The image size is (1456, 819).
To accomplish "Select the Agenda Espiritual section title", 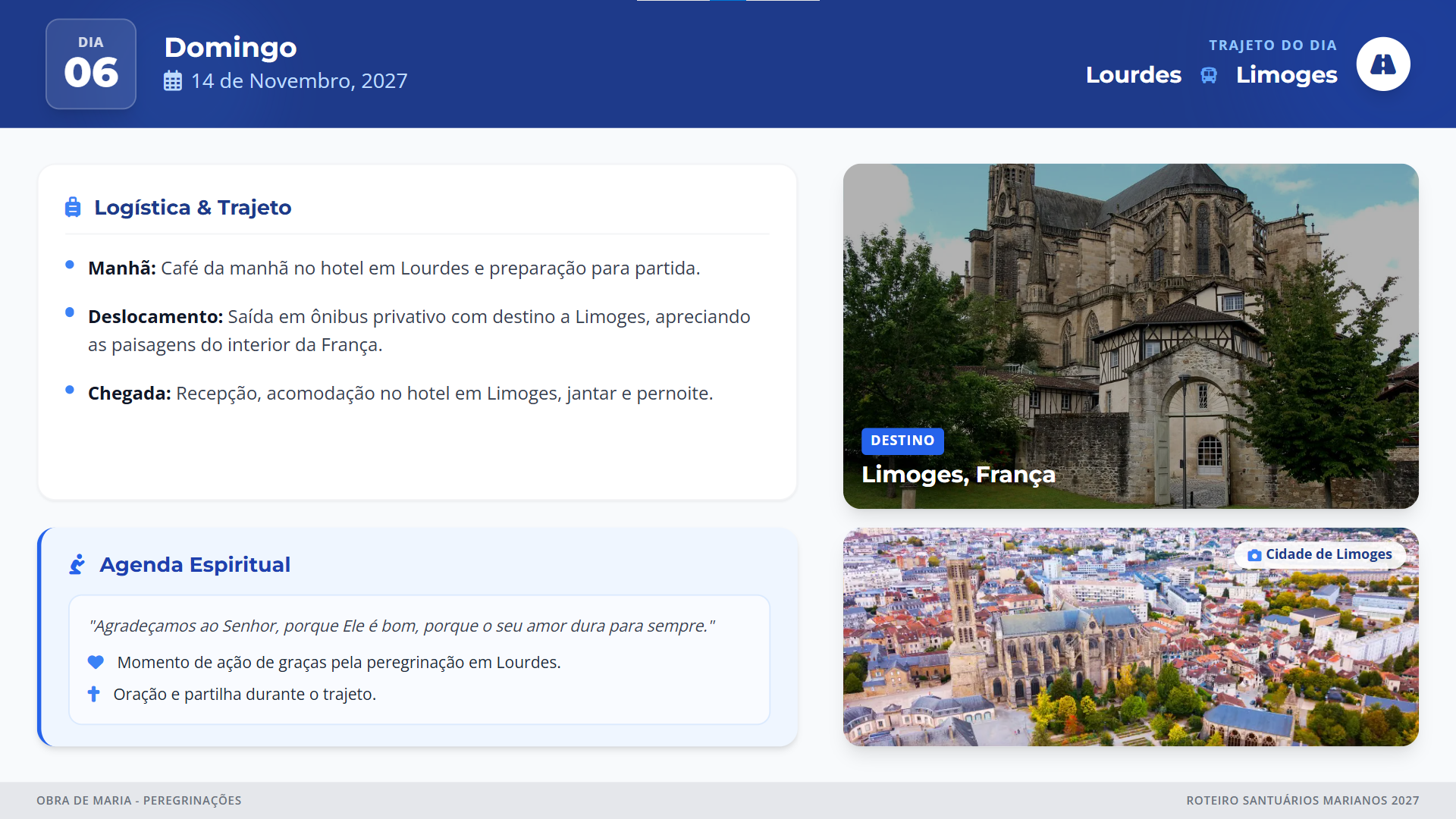I will pyautogui.click(x=195, y=564).
